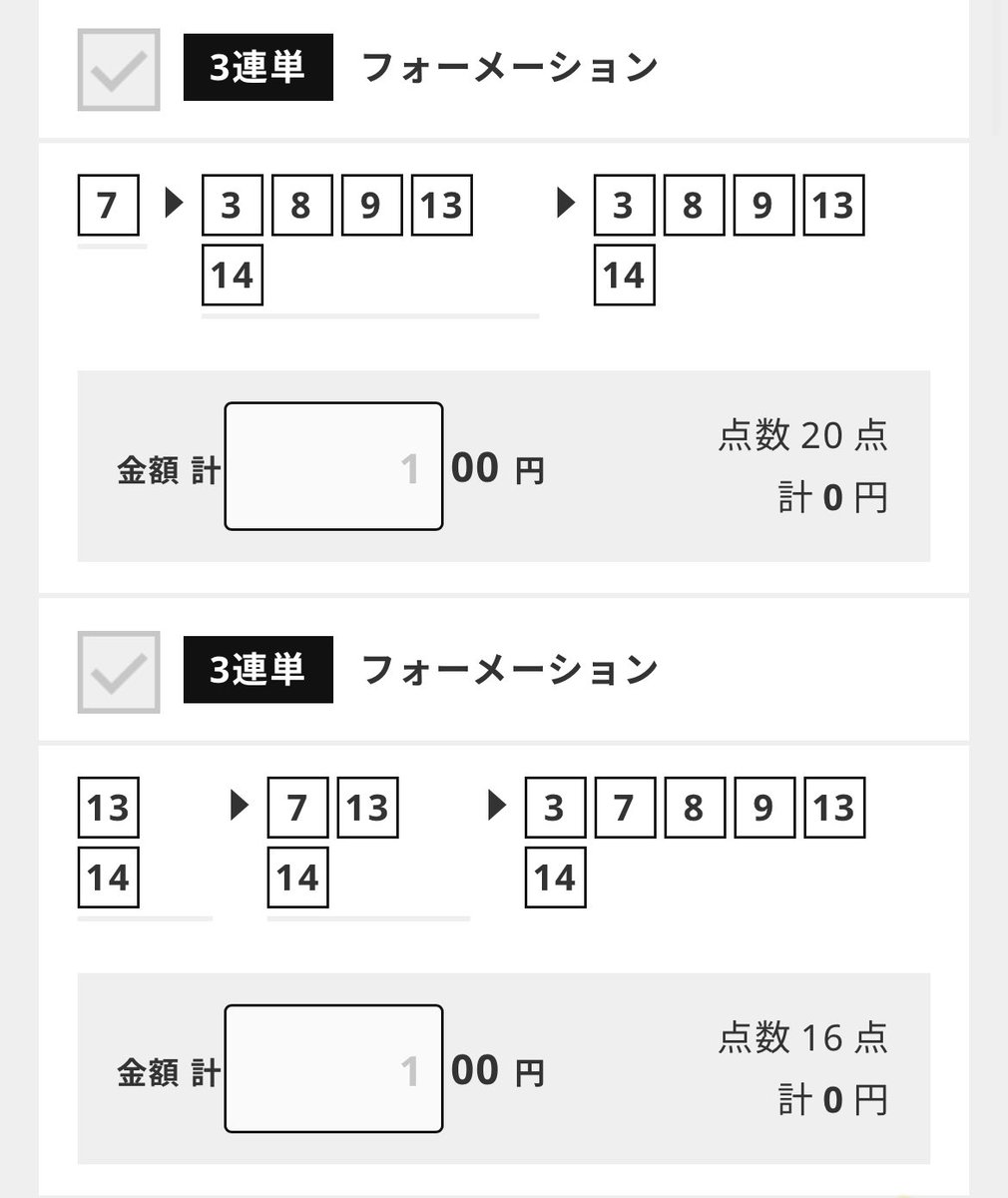Click number 3 in the bottom bet's third-place group

click(555, 807)
